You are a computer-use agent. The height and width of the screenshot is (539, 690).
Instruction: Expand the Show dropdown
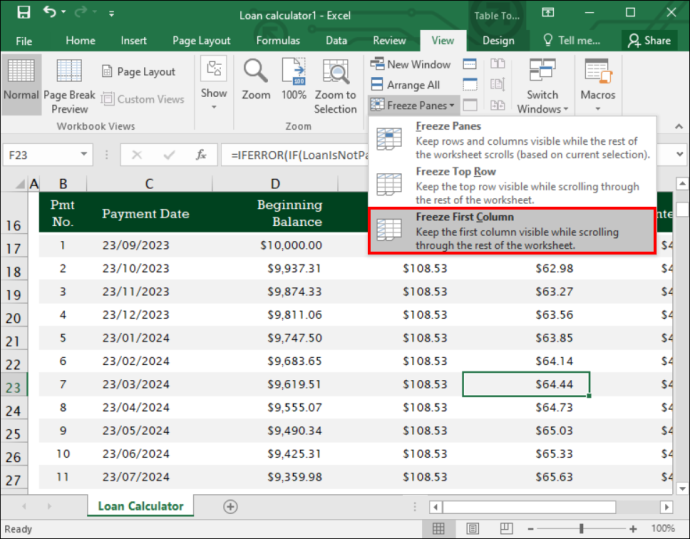pyautogui.click(x=214, y=83)
